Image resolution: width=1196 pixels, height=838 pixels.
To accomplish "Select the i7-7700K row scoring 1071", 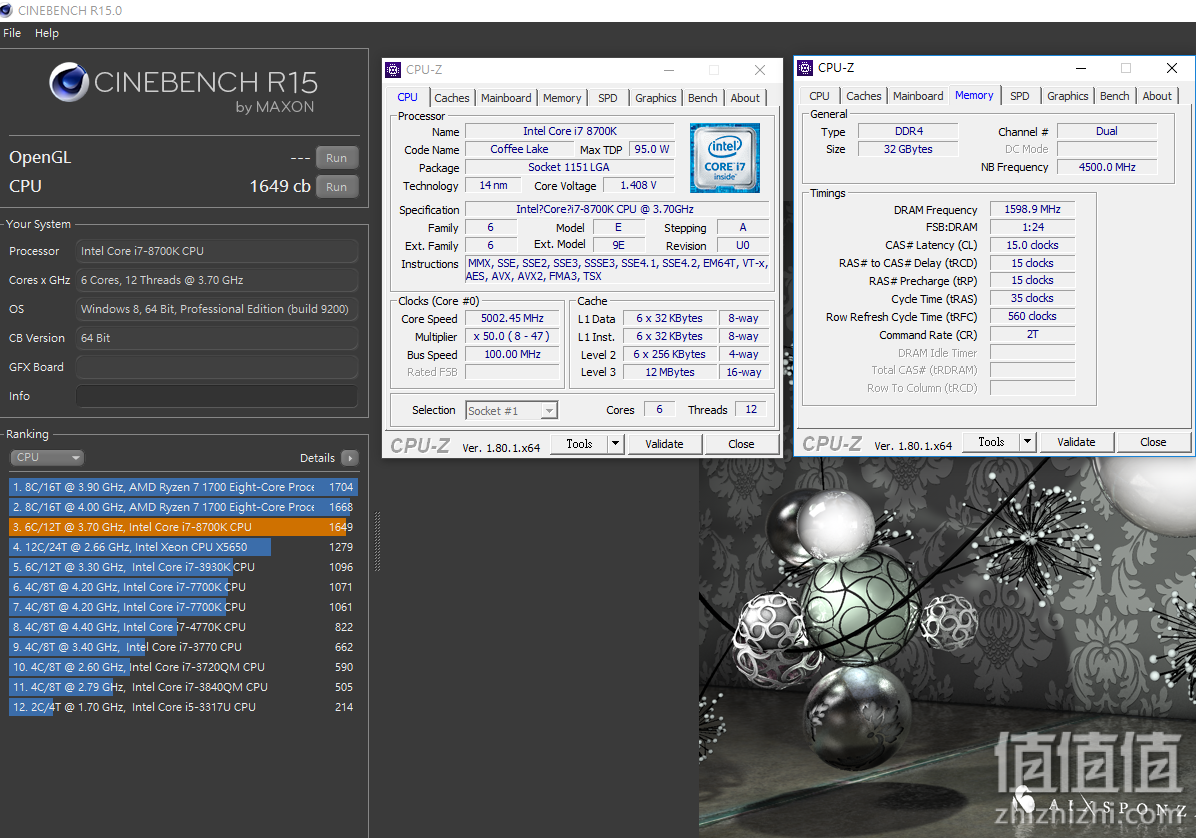I will tap(183, 587).
